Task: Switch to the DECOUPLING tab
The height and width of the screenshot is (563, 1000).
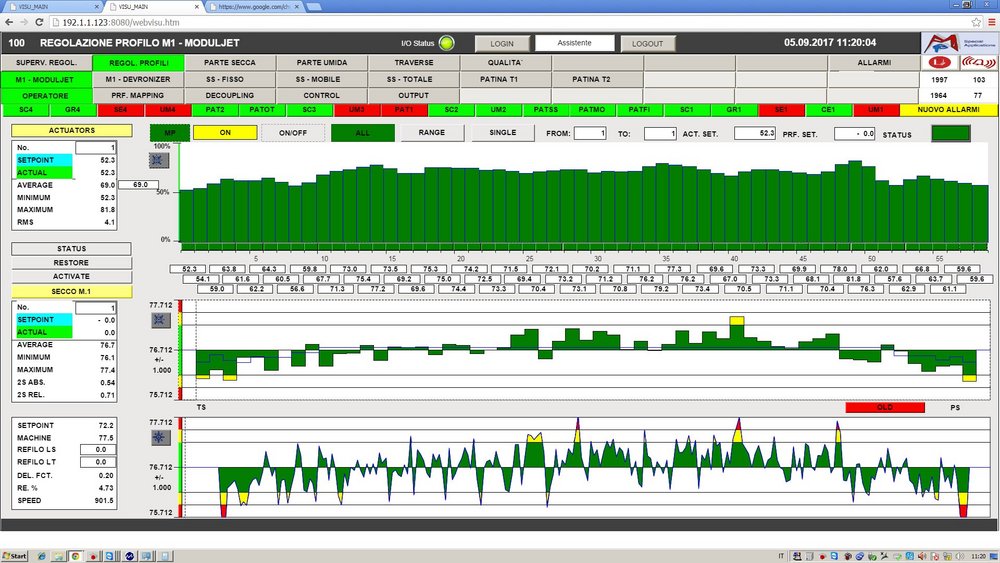Action: click(230, 96)
